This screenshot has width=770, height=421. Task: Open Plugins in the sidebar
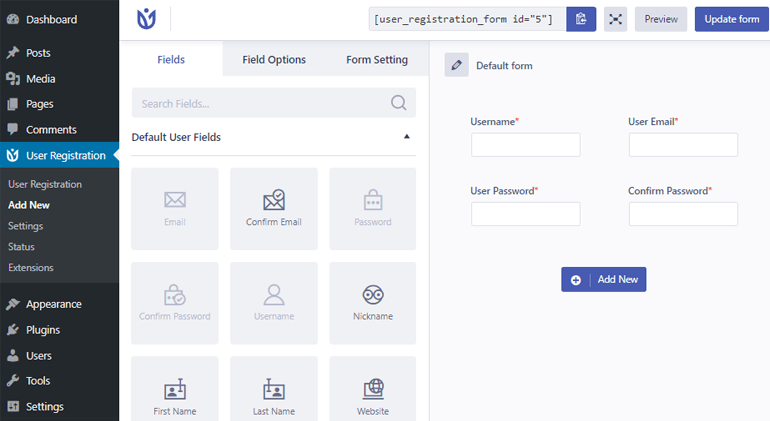coord(59,330)
